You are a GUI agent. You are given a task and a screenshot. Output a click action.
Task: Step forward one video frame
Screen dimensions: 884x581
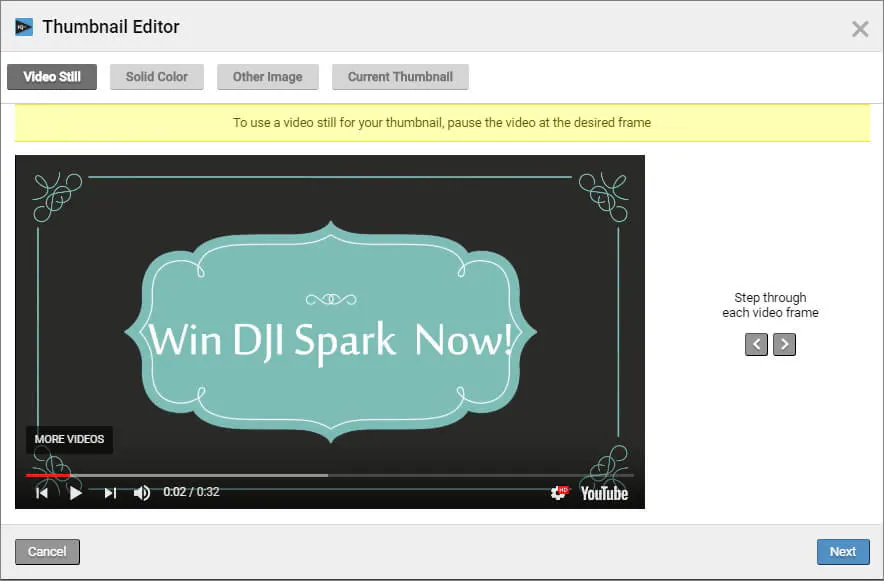[x=784, y=344]
